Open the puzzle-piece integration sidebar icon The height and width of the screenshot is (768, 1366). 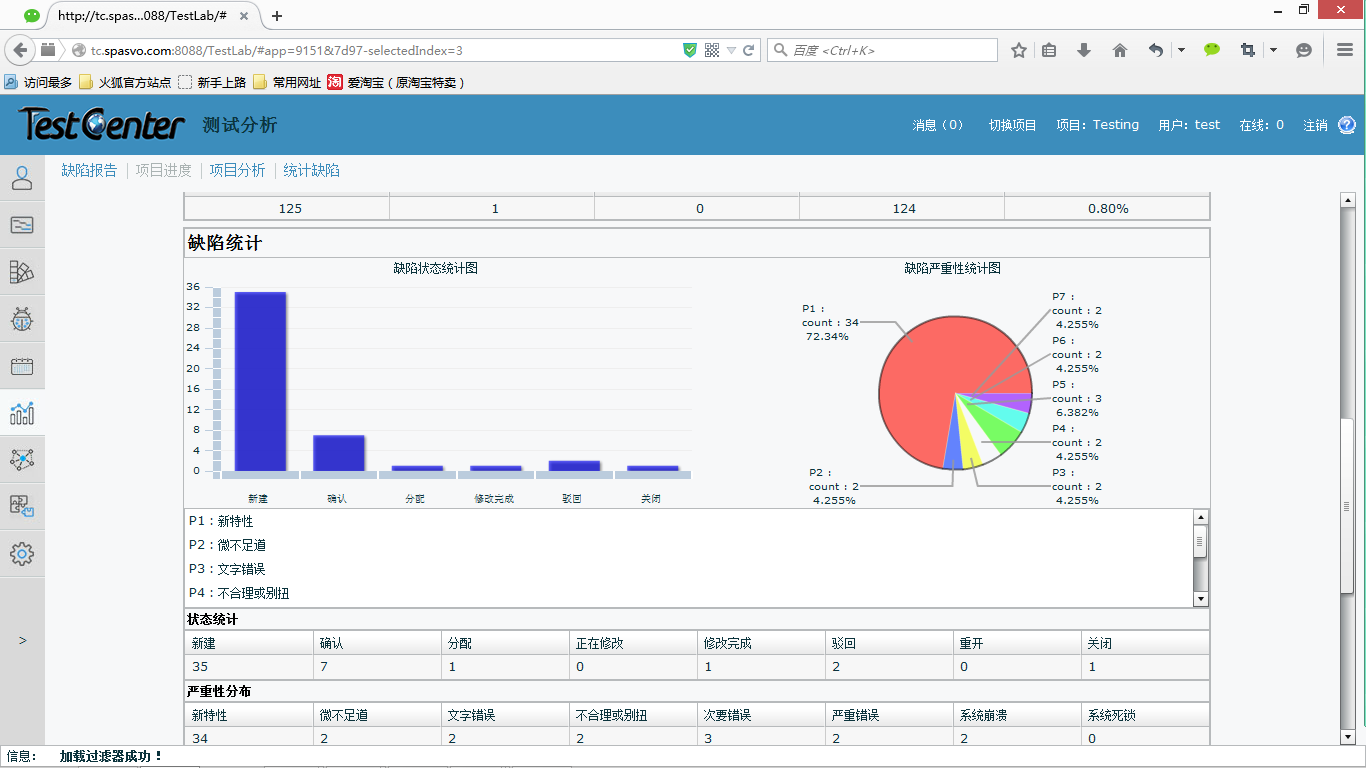pyautogui.click(x=22, y=506)
